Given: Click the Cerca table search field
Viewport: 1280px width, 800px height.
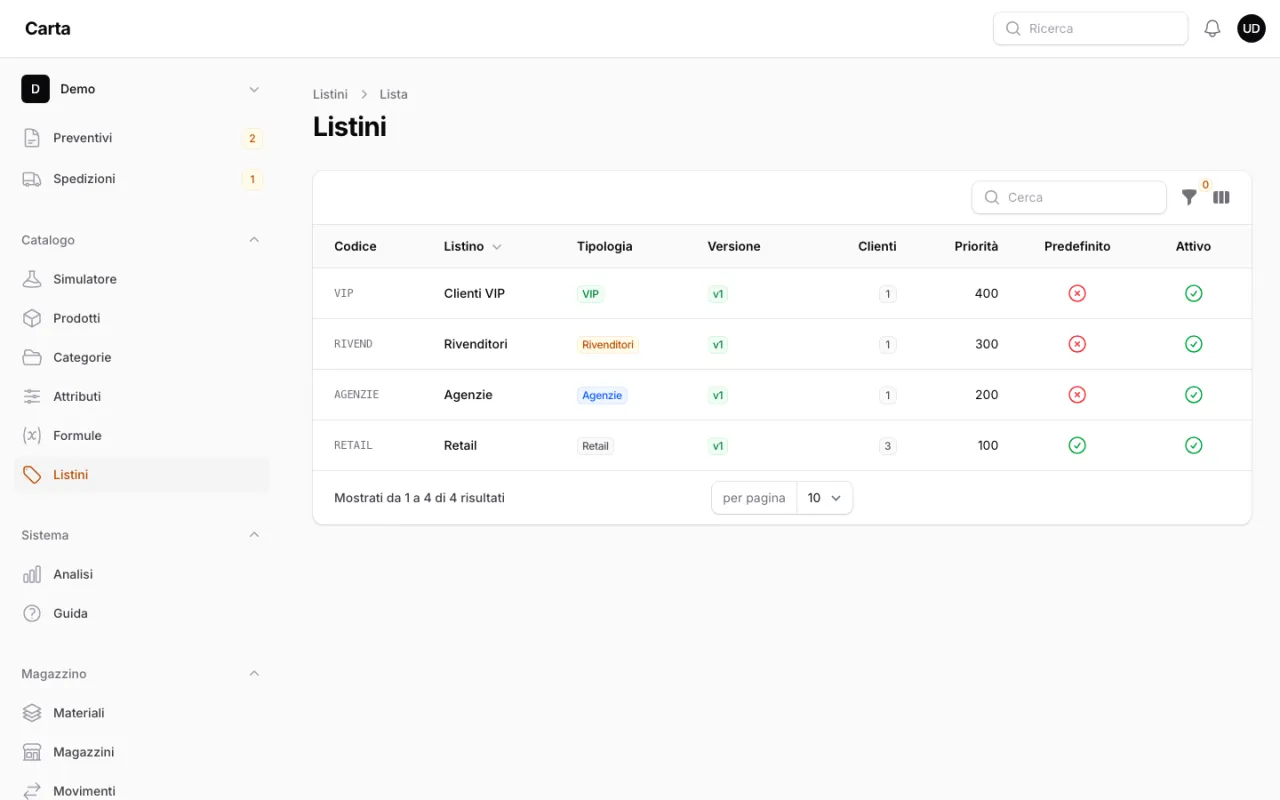Looking at the screenshot, I should coord(1069,197).
